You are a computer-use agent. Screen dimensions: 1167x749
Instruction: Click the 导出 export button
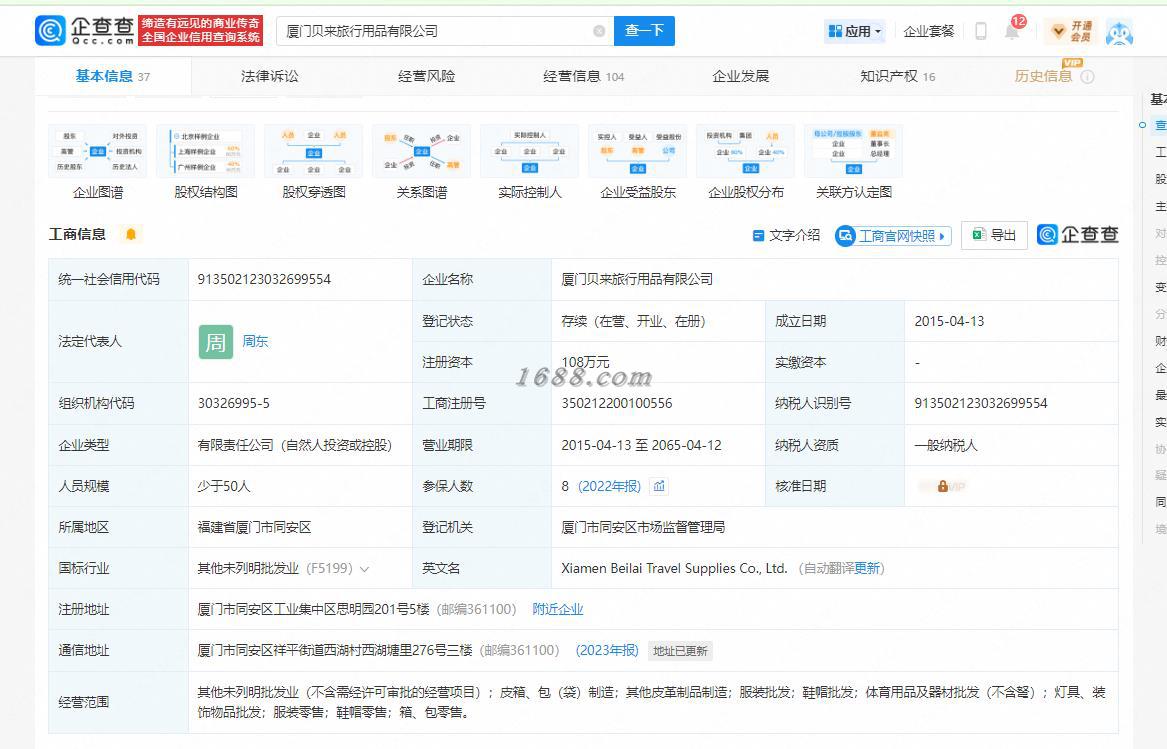pos(994,235)
